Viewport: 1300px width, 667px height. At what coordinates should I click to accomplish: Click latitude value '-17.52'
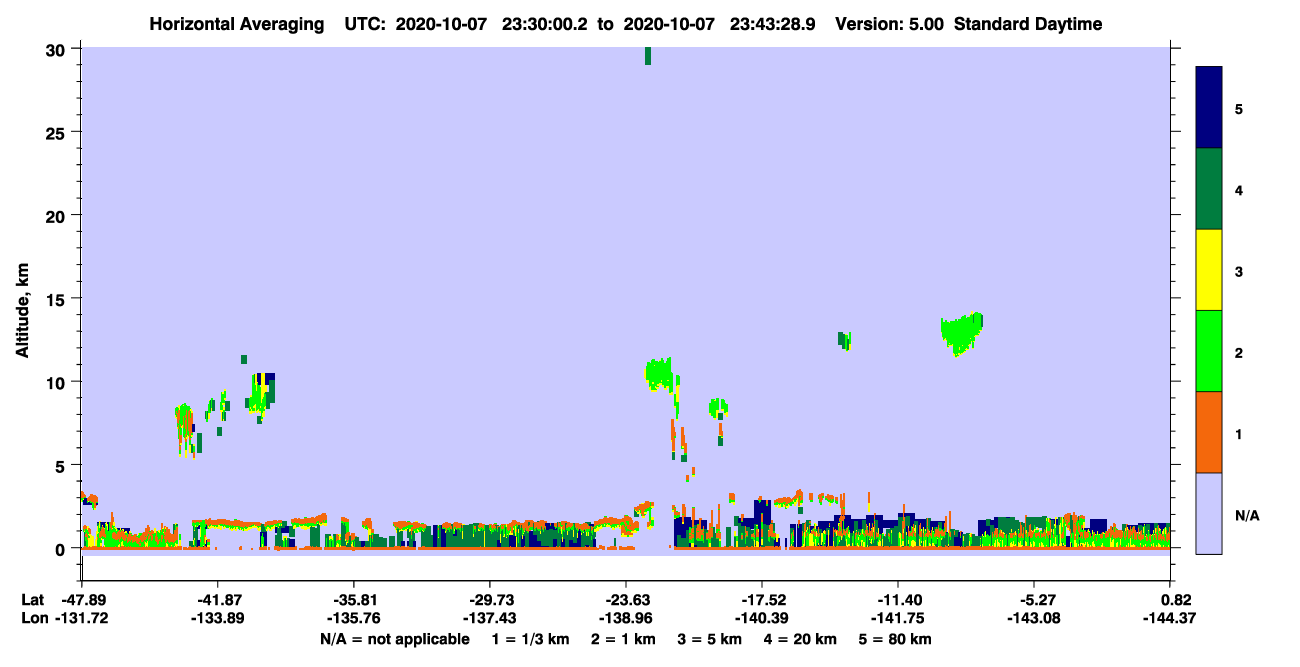coord(762,600)
